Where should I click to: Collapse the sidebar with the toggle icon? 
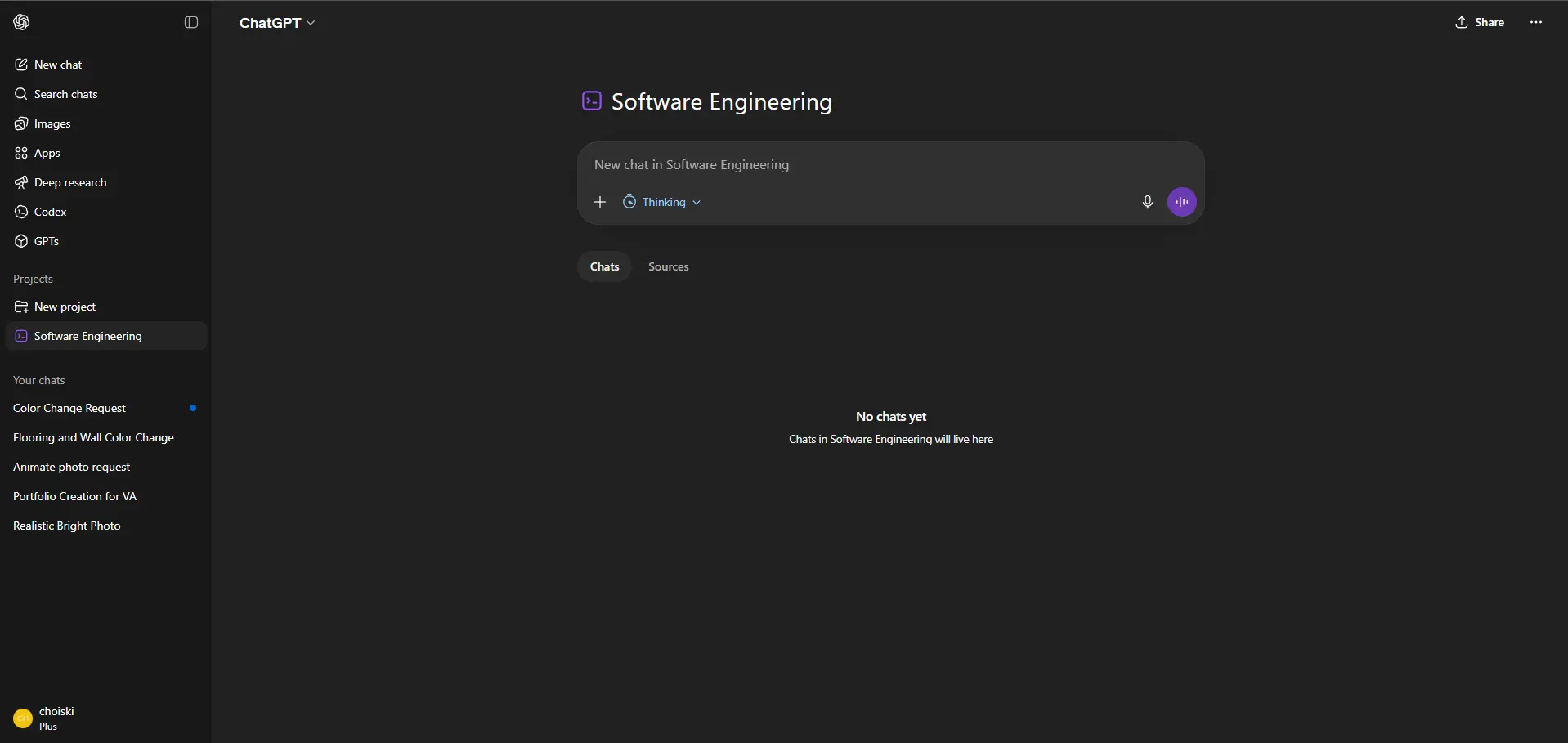[x=191, y=22]
